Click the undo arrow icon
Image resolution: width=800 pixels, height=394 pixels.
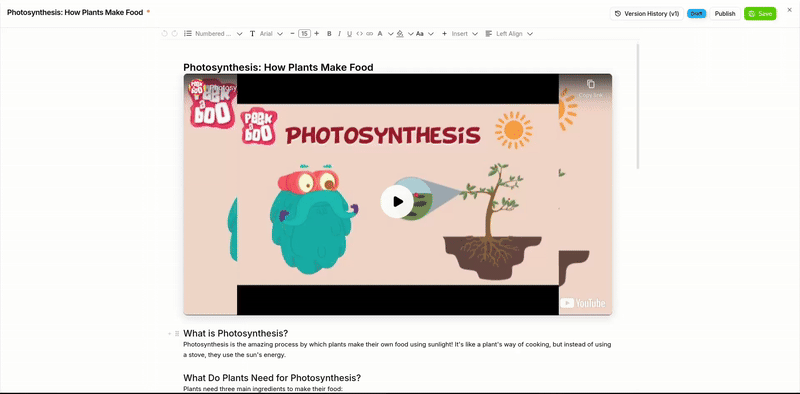pyautogui.click(x=164, y=34)
